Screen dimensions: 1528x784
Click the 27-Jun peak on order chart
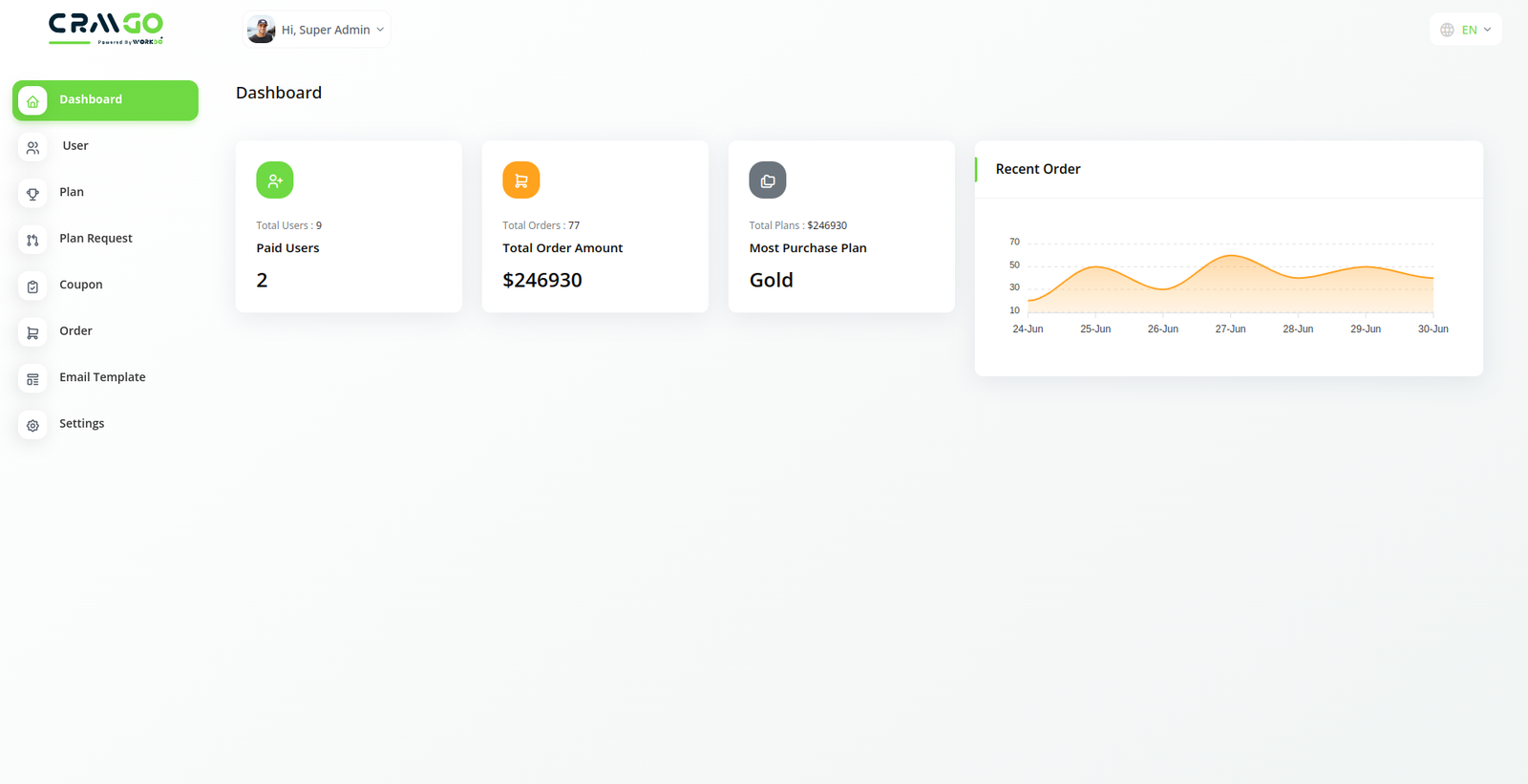tap(1231, 256)
